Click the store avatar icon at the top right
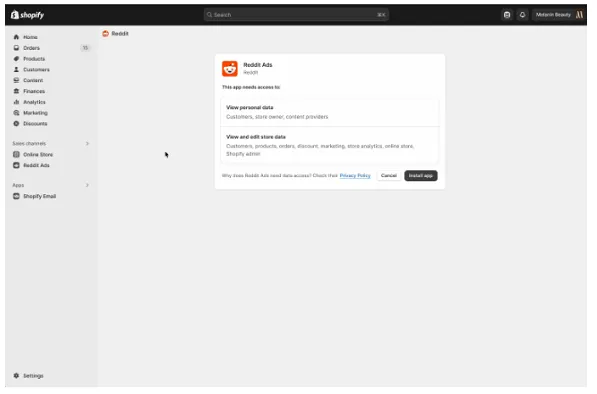Image resolution: width=597 pixels, height=394 pixels. (579, 15)
